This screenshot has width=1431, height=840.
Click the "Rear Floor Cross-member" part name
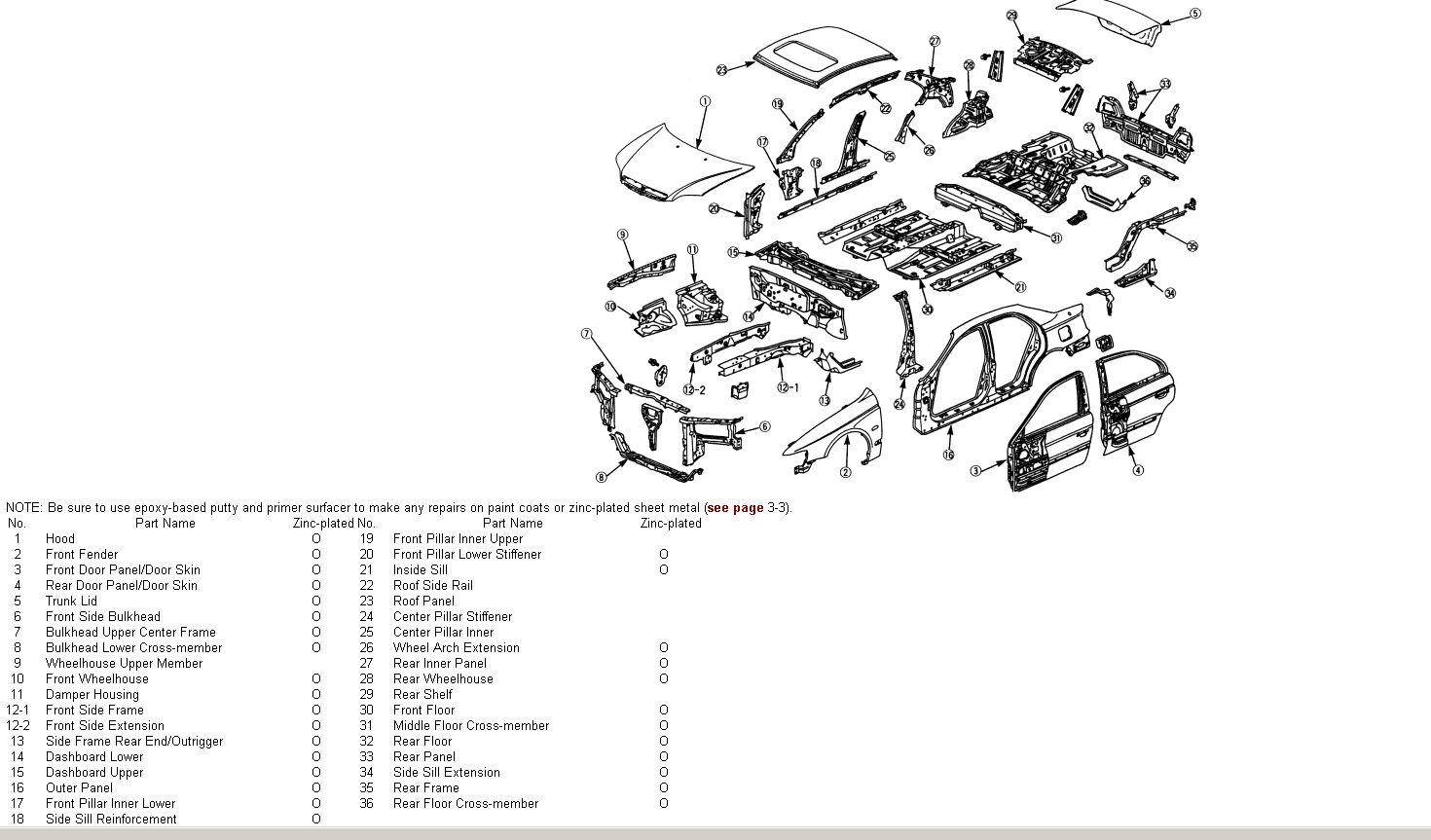click(465, 803)
